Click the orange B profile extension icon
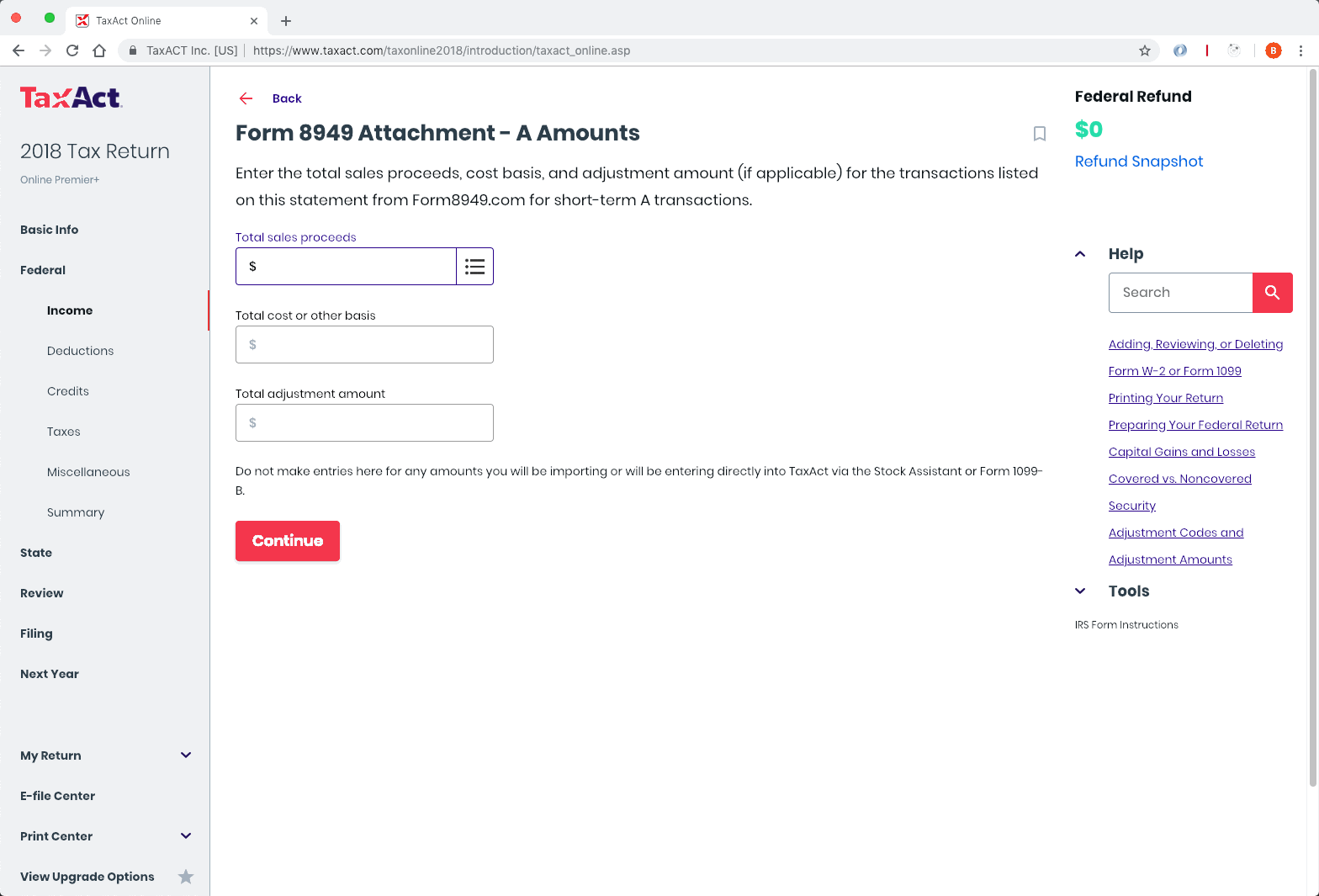This screenshot has height=896, width=1319. 1274,50
